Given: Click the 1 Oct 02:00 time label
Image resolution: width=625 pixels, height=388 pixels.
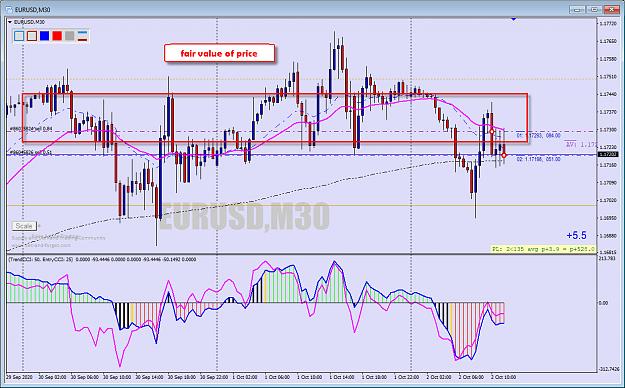Looking at the screenshot, I should click(245, 377).
